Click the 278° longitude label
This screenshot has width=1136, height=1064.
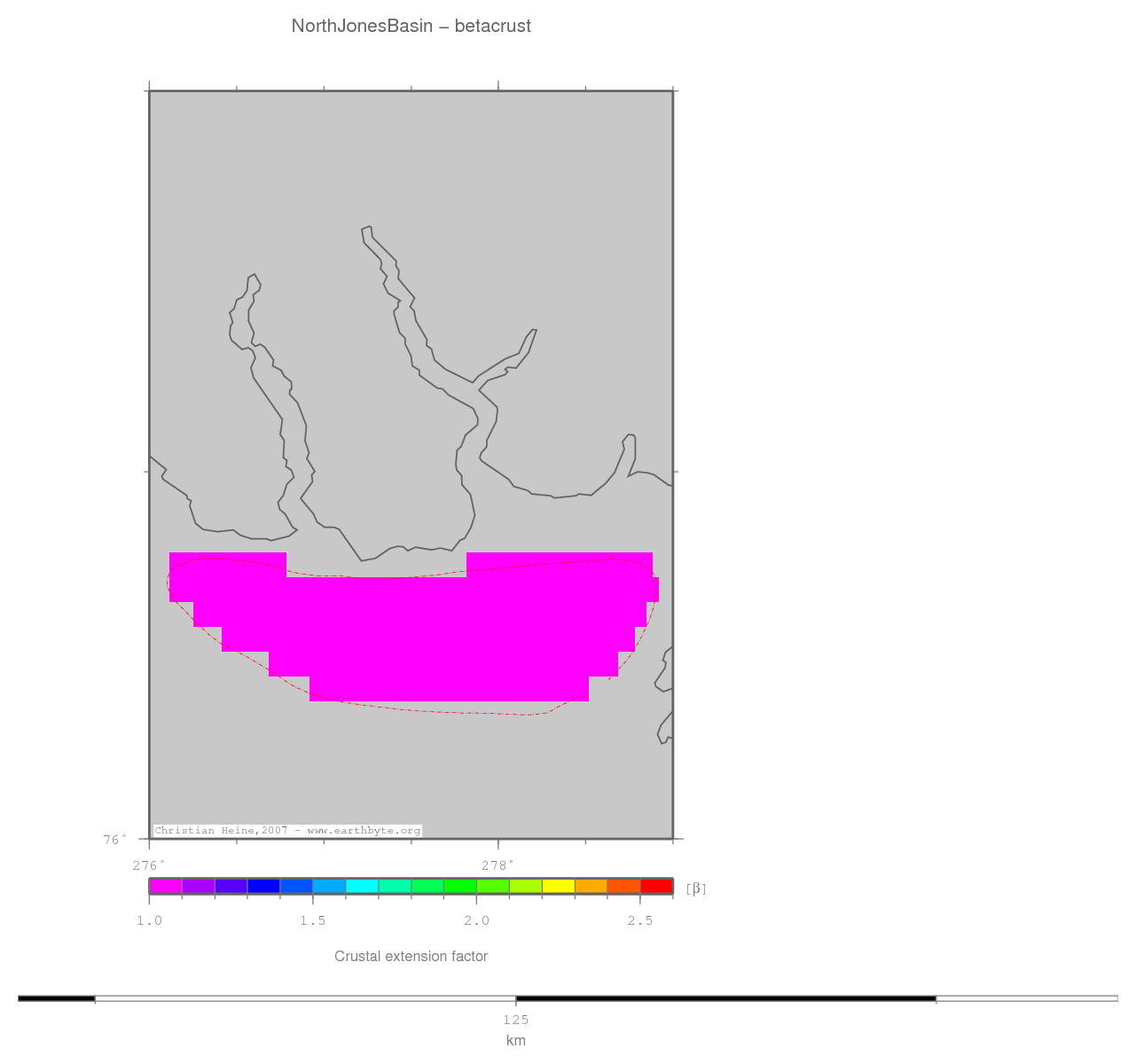(x=497, y=865)
